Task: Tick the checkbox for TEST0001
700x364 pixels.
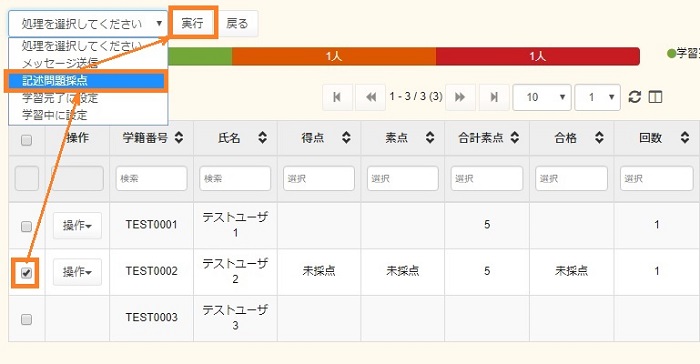Action: [27, 226]
